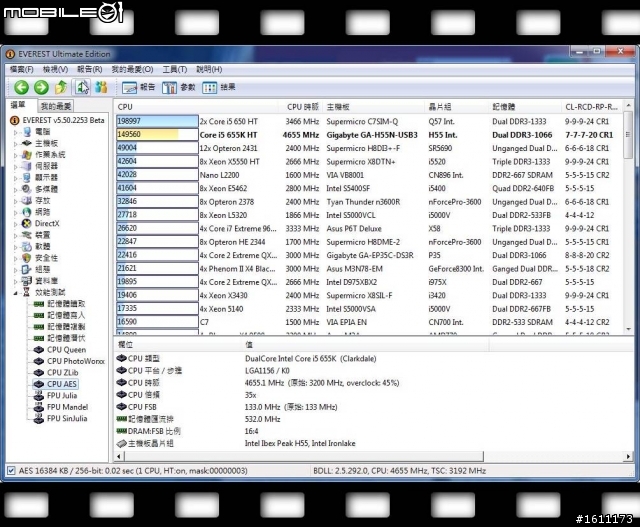The height and width of the screenshot is (527, 640).
Task: Click the Refresh toolbar icon
Action: (x=82, y=87)
